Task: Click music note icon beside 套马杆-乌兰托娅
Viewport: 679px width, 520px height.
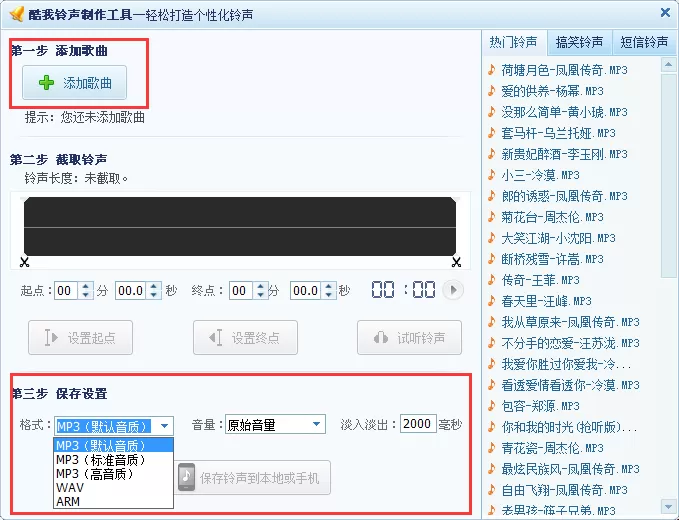Action: pyautogui.click(x=491, y=133)
